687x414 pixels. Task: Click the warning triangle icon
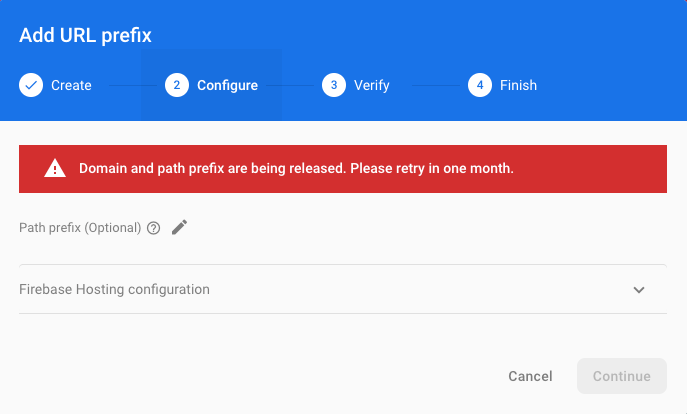click(x=55, y=169)
